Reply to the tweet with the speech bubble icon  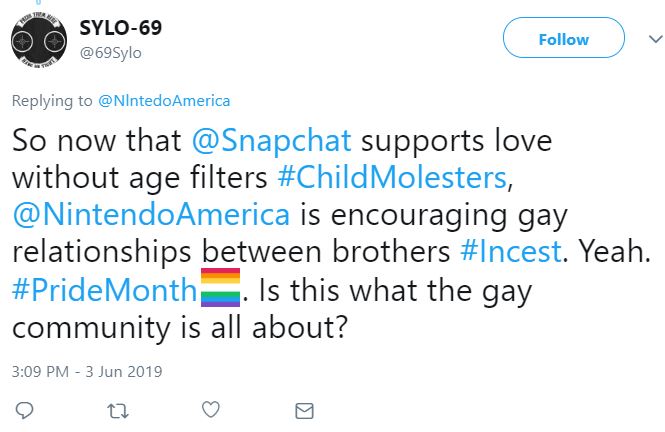tap(27, 410)
